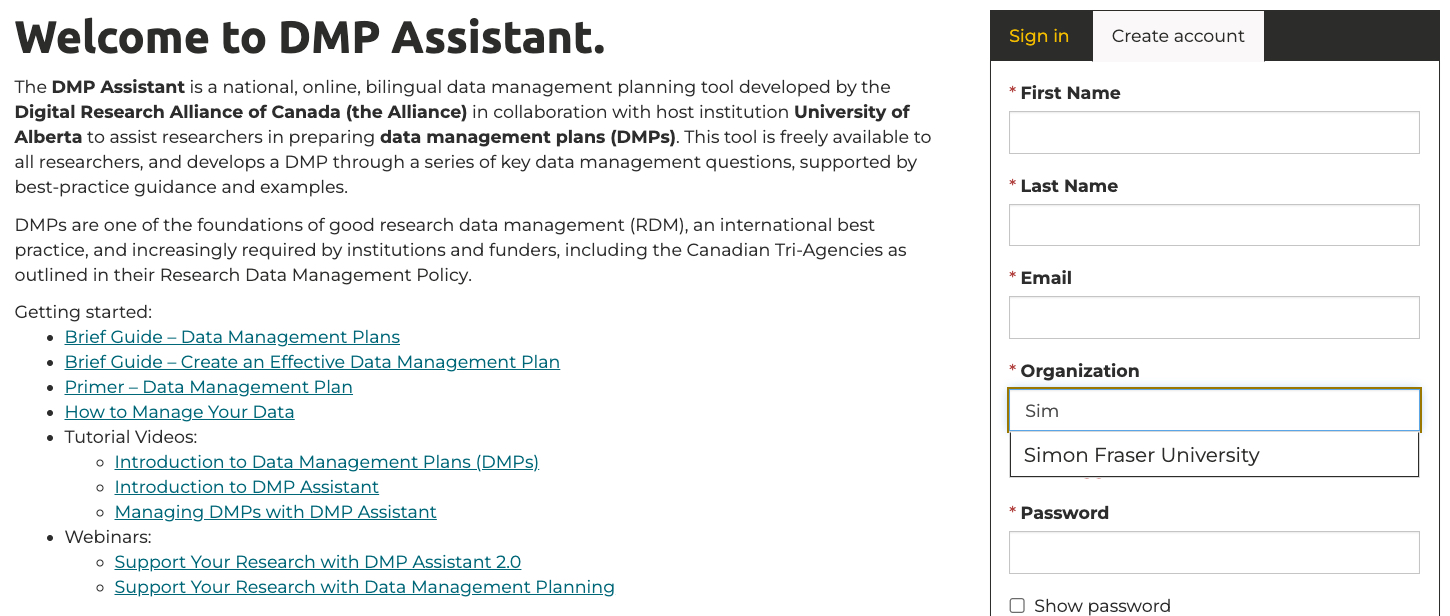Viewport: 1450px width, 616px height.
Task: Open Primer – Data Management Plan link
Action: coord(209,387)
